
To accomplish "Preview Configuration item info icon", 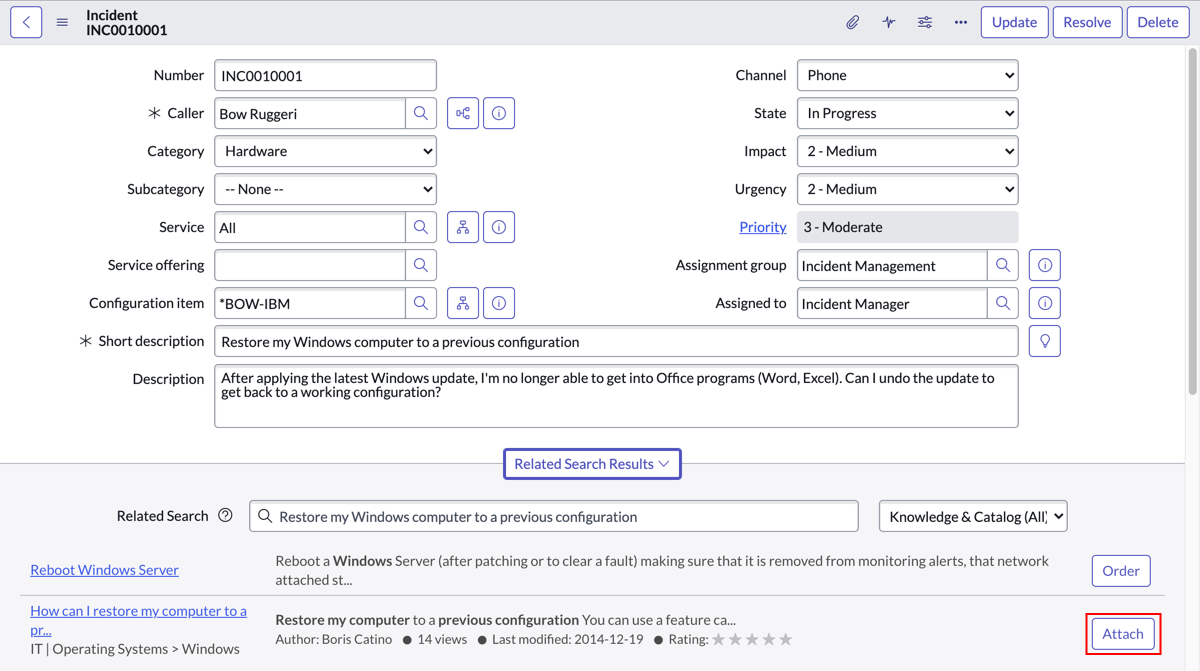I will click(499, 303).
